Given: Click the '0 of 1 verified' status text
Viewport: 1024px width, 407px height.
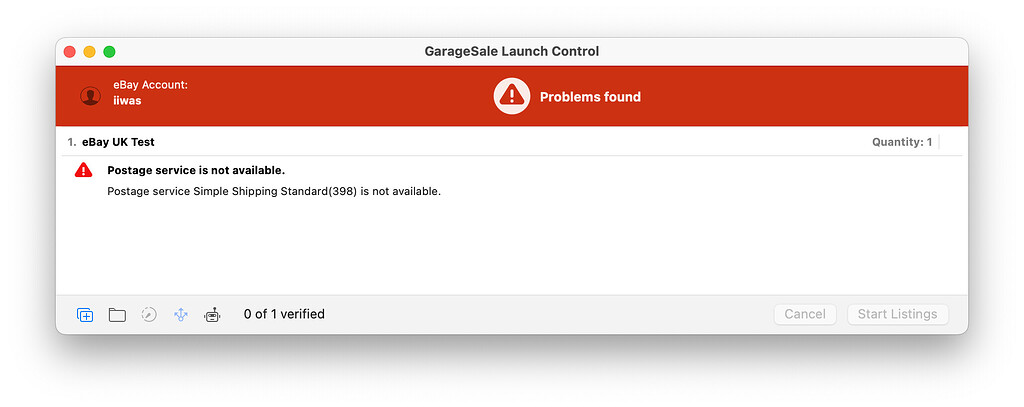Looking at the screenshot, I should tap(284, 314).
